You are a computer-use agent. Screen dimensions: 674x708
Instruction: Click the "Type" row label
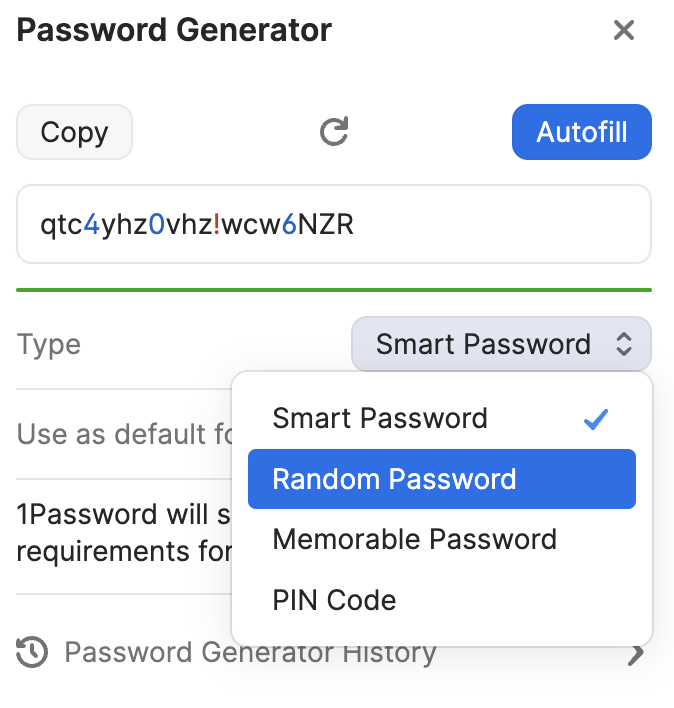pyautogui.click(x=49, y=345)
